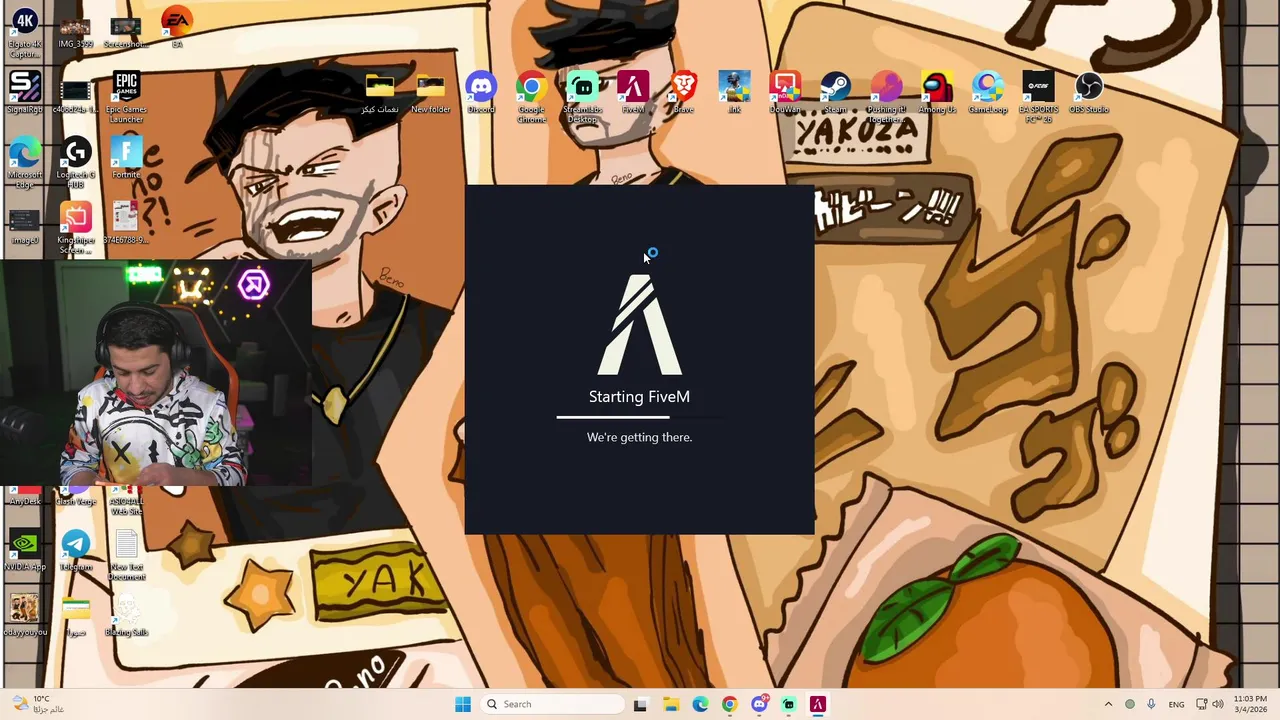Click the Windows Start button
The image size is (1280, 720).
463,704
